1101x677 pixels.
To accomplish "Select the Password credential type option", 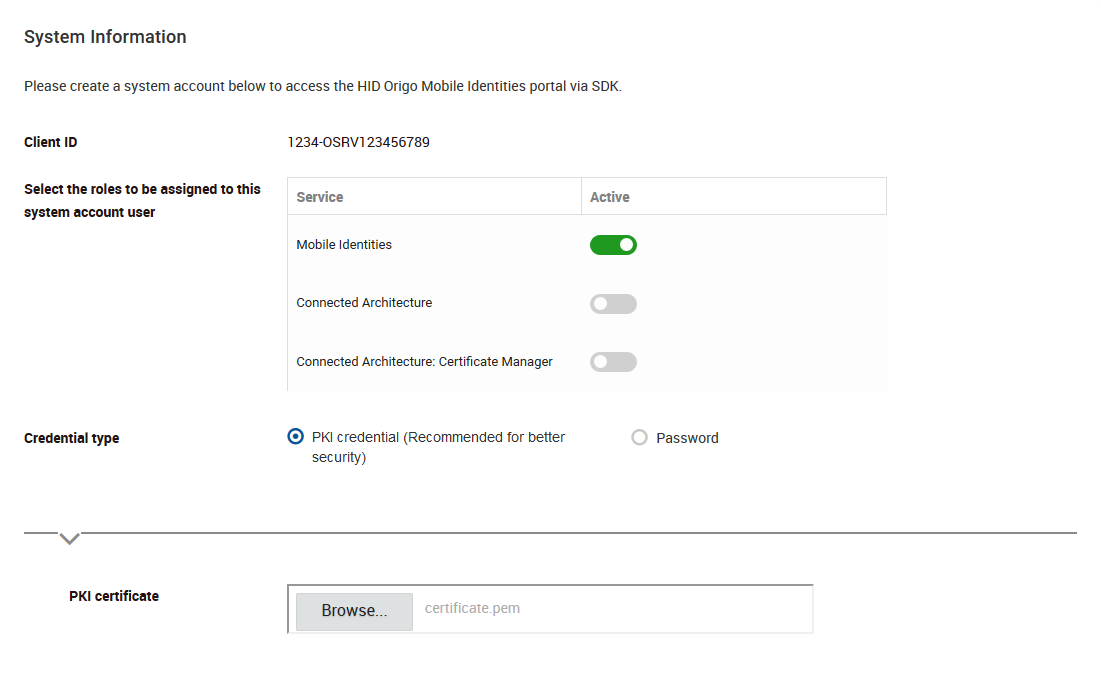I will [639, 437].
